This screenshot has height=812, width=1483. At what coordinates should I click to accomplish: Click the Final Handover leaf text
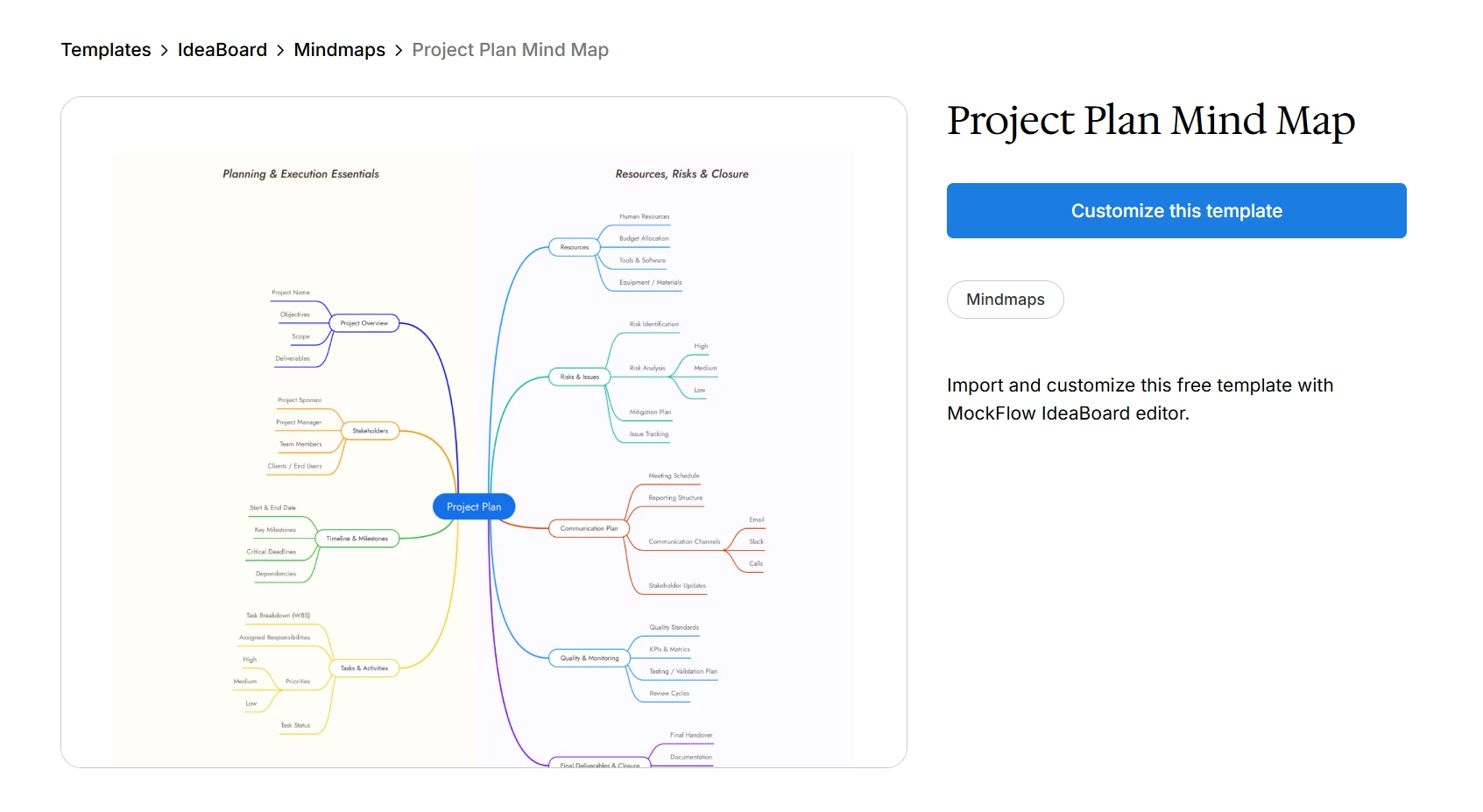point(691,735)
